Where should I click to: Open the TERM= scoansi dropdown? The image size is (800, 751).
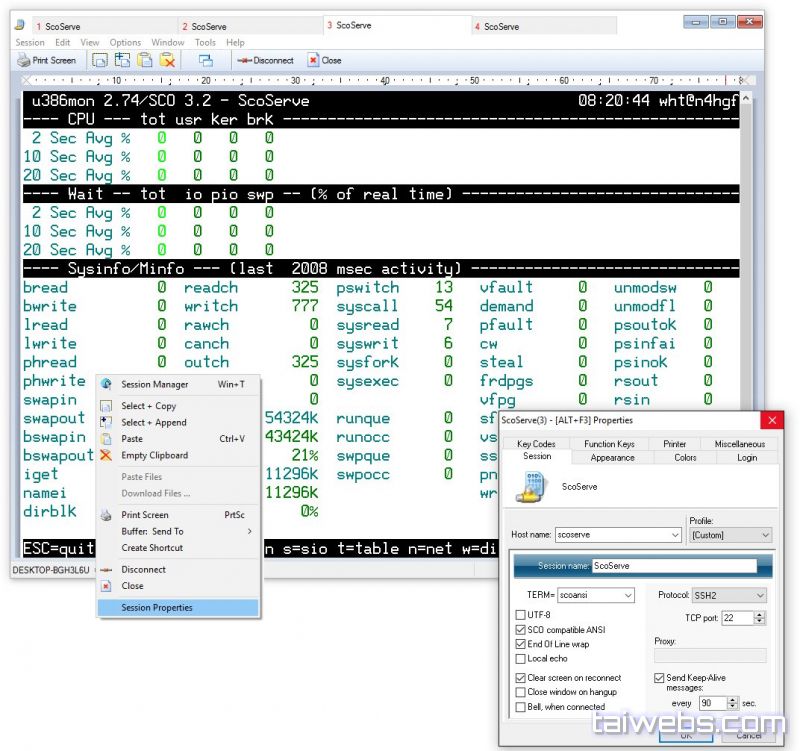click(x=627, y=595)
